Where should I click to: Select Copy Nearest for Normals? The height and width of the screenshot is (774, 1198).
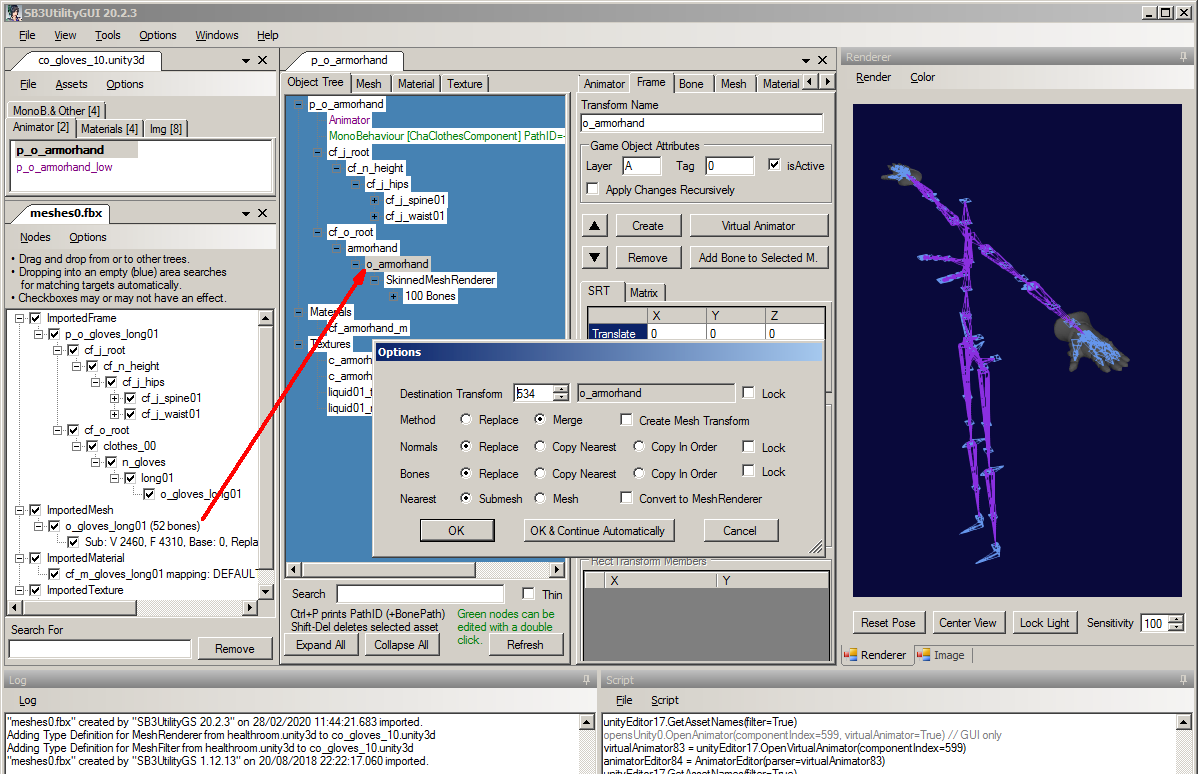tap(539, 446)
